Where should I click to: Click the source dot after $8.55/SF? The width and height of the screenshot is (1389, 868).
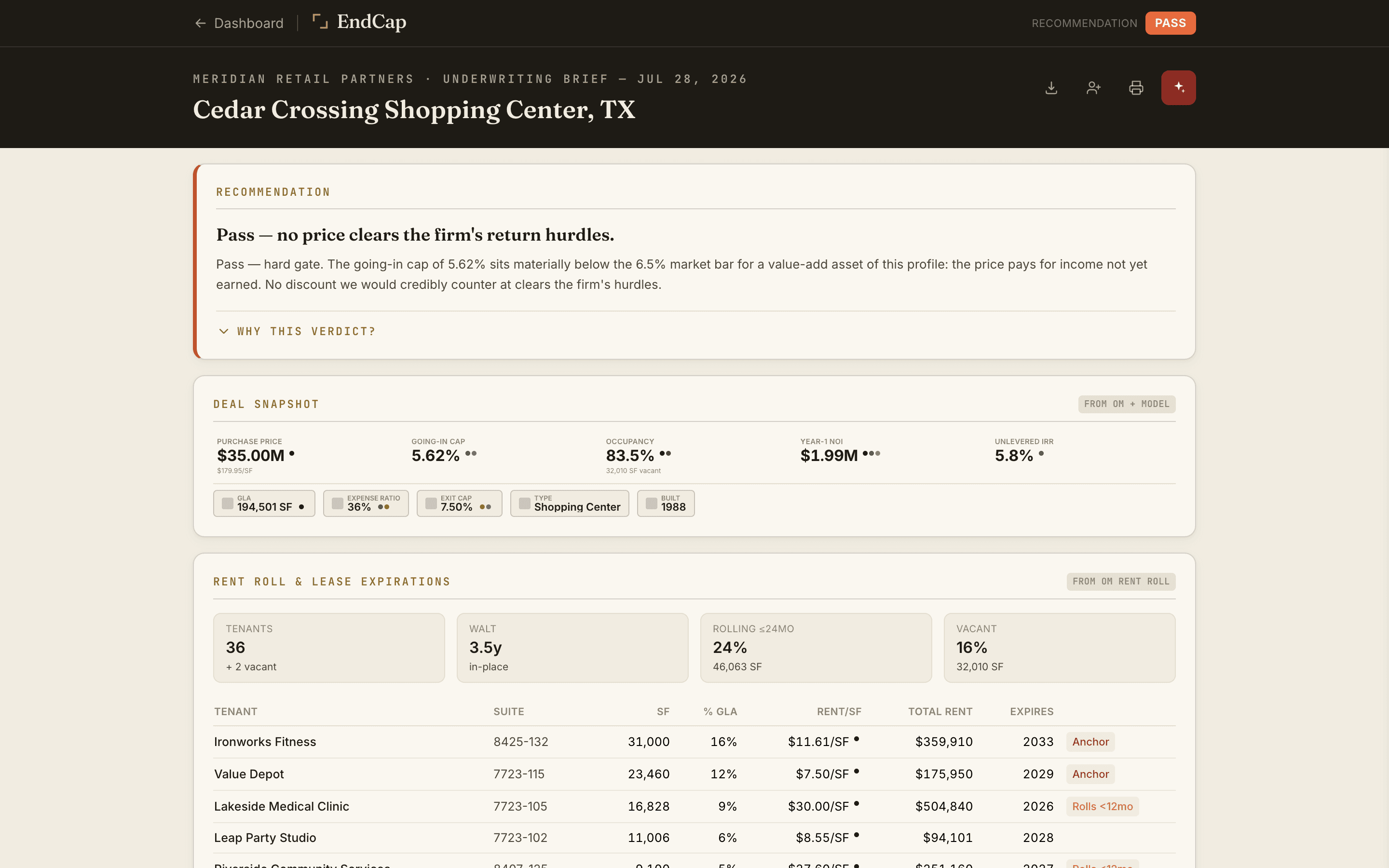point(857,835)
